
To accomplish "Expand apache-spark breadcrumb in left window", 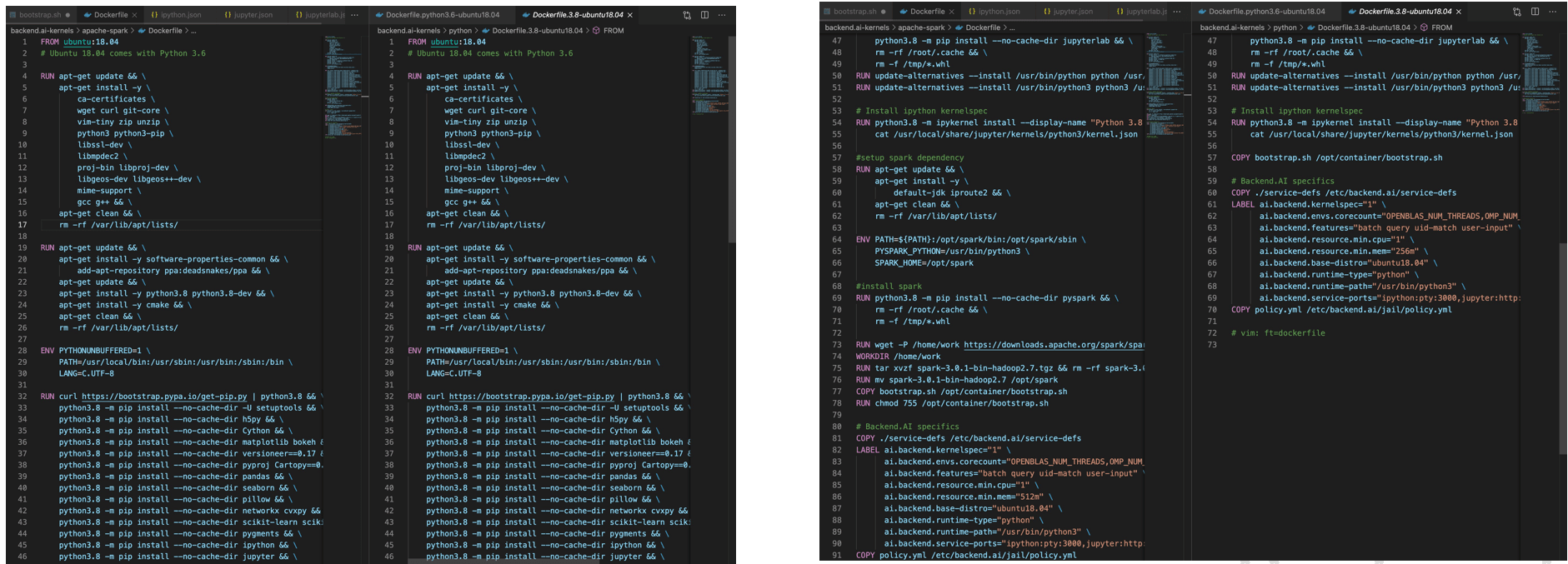I will [105, 31].
